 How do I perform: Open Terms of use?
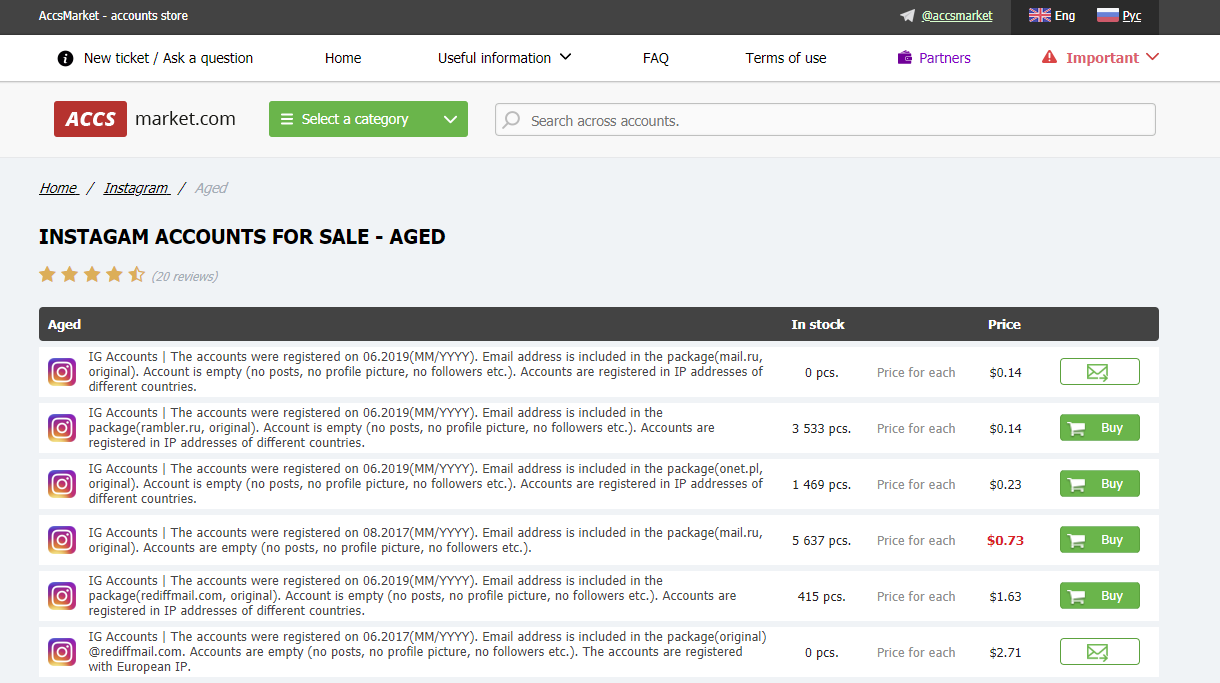[786, 58]
